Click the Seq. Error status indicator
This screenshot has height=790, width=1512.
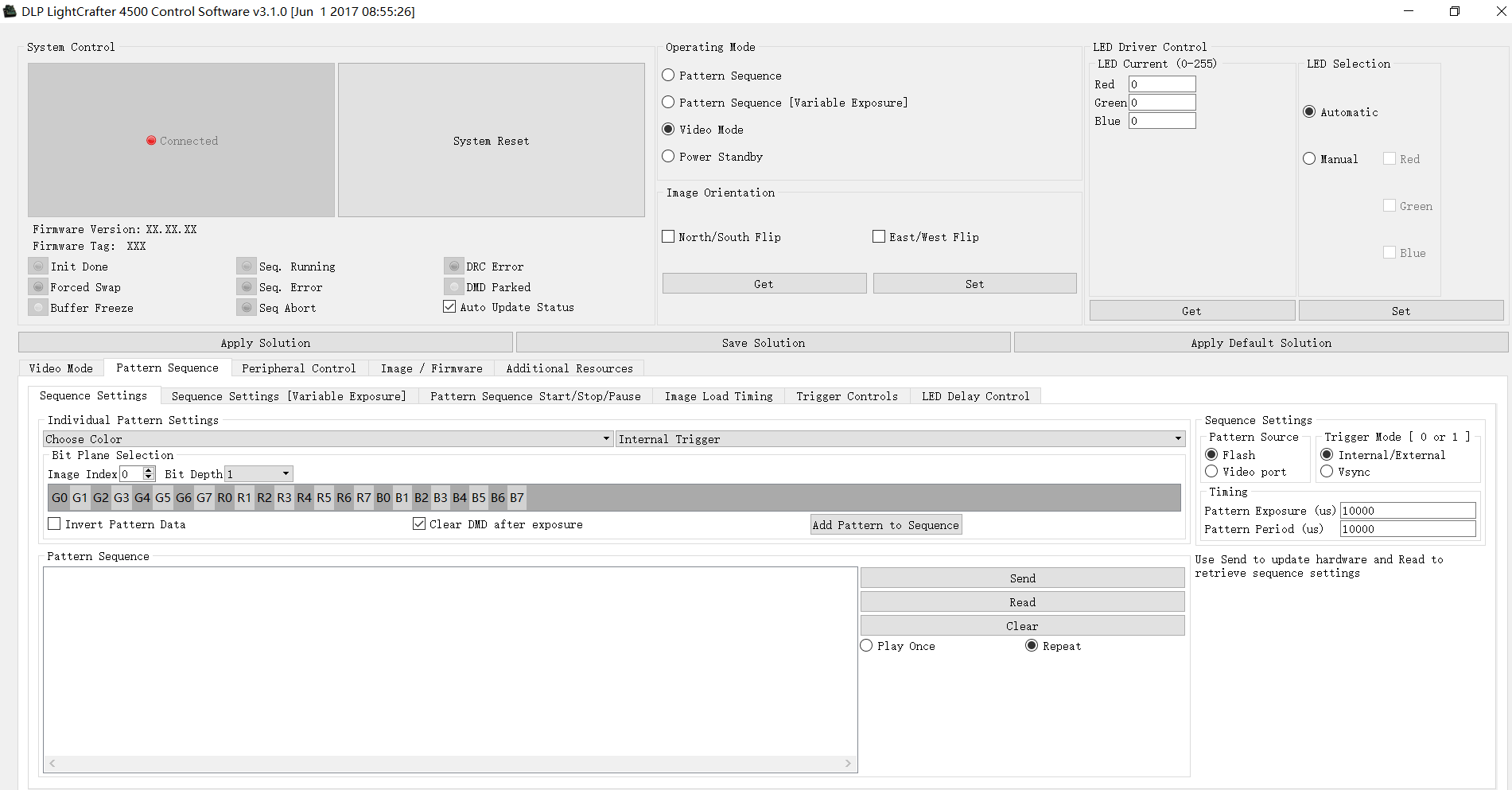247,287
